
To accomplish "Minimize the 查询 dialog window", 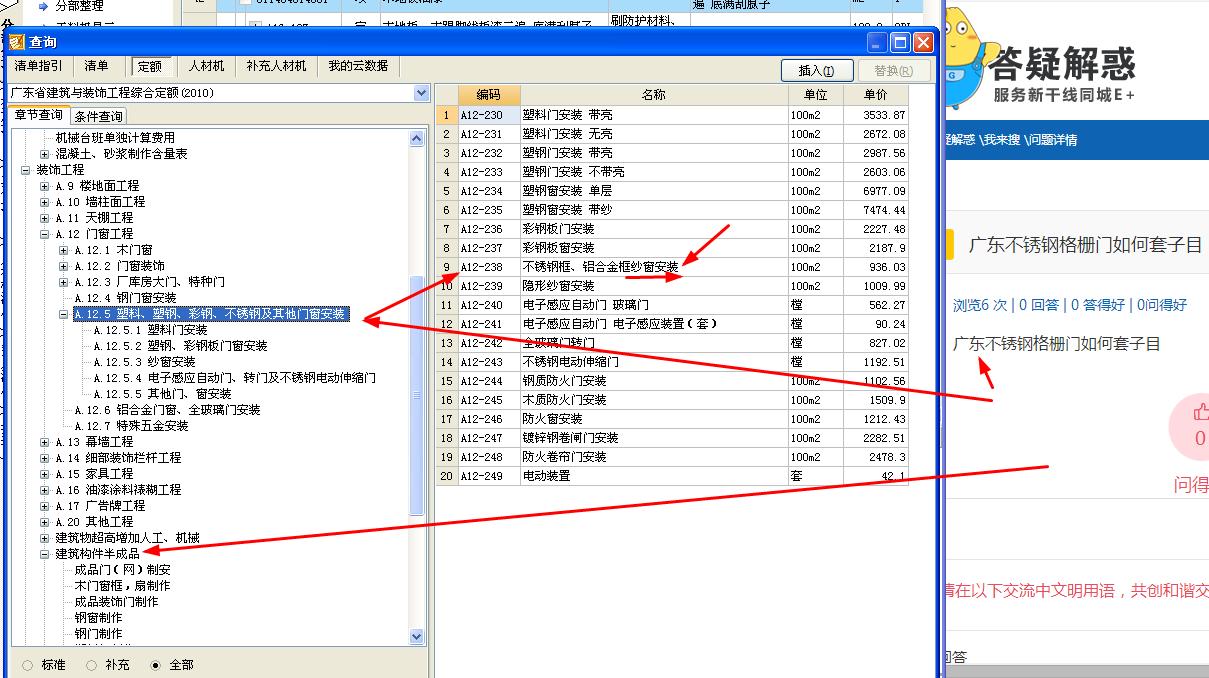I will click(877, 42).
